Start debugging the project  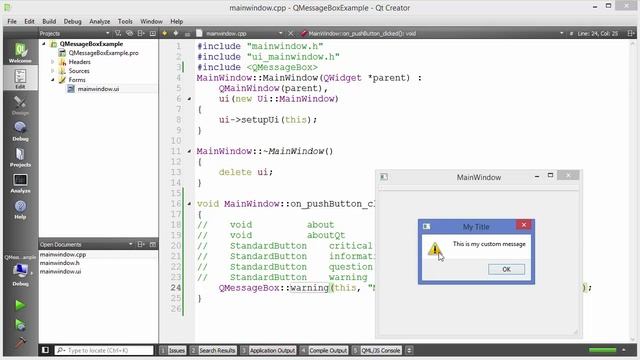click(20, 324)
